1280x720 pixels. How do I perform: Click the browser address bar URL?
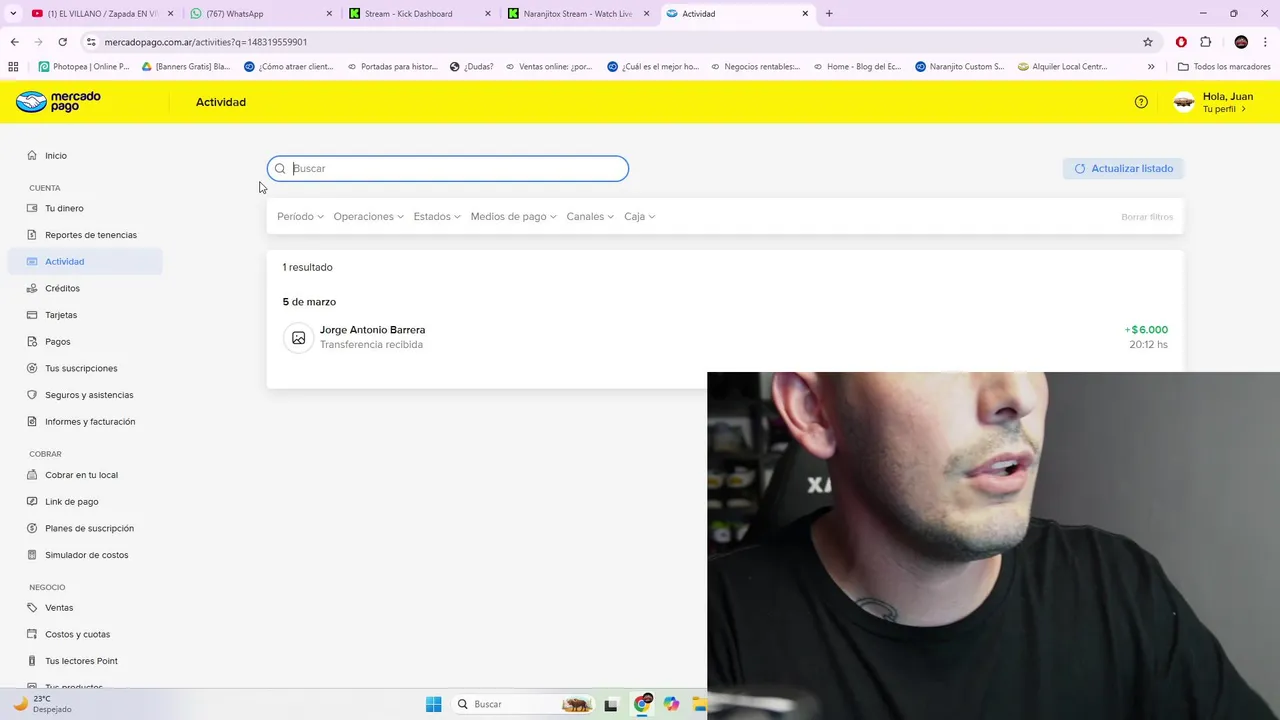point(205,42)
